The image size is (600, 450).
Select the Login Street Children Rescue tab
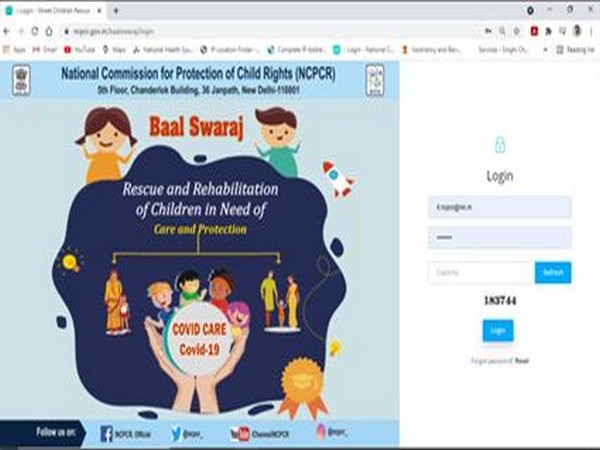pos(53,11)
